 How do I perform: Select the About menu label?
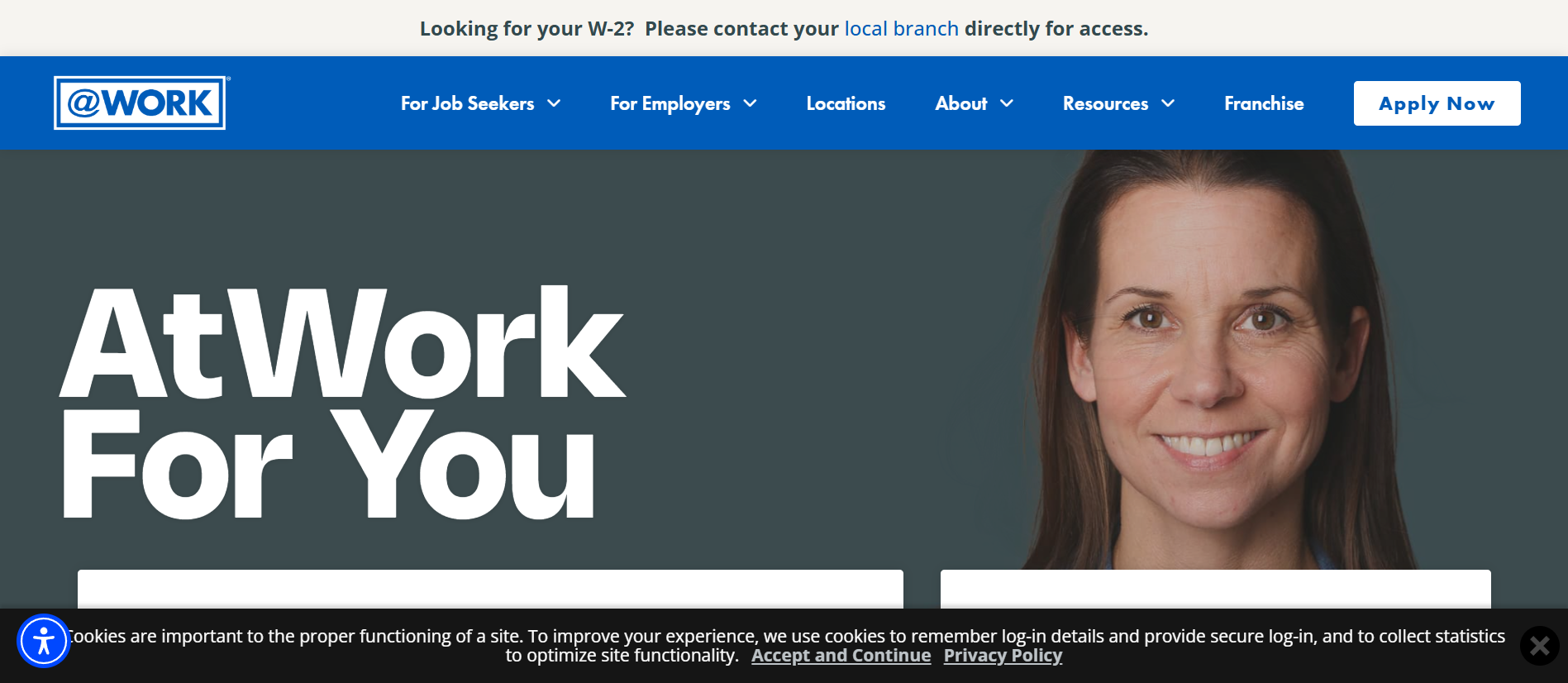[960, 103]
